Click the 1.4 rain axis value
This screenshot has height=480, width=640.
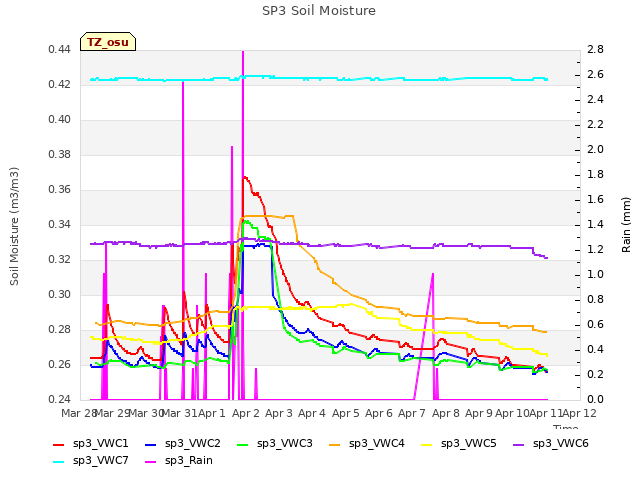[595, 224]
